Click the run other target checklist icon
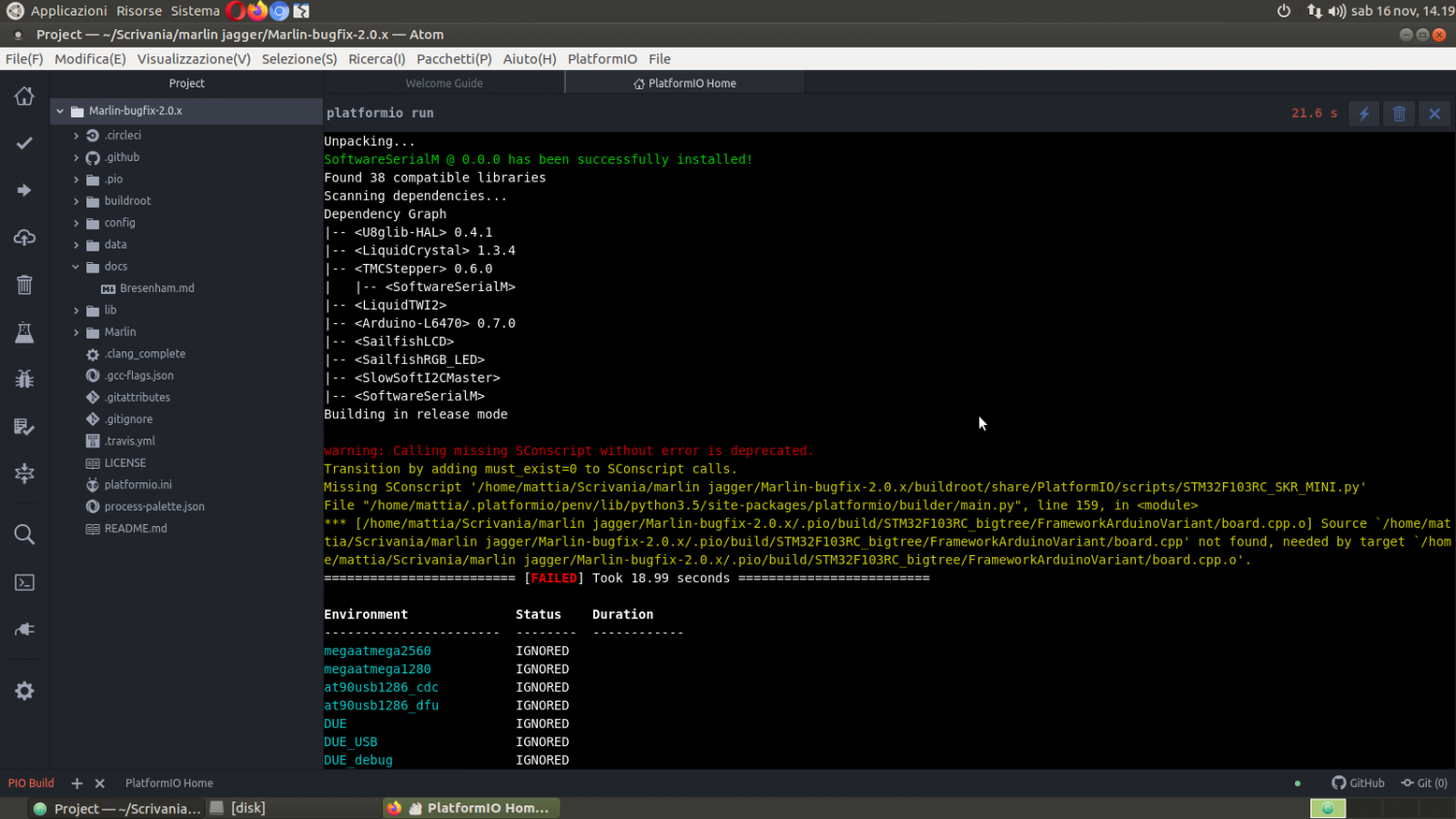 (x=24, y=427)
